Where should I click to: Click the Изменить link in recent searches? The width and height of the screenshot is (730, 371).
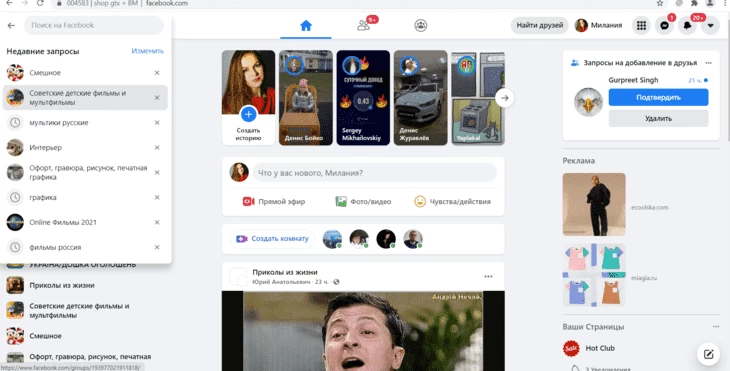(x=148, y=51)
